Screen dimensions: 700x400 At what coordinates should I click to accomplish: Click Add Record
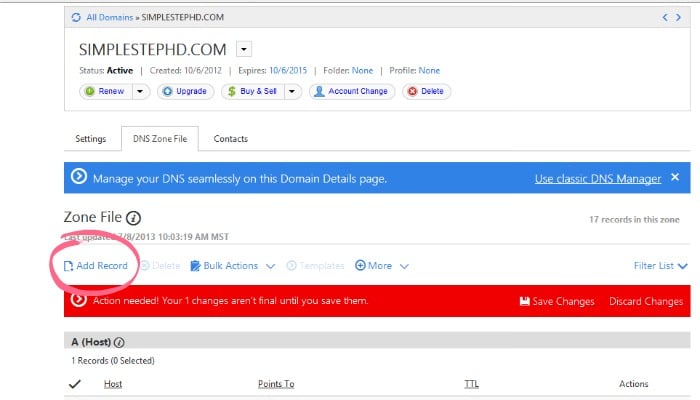tap(96, 266)
